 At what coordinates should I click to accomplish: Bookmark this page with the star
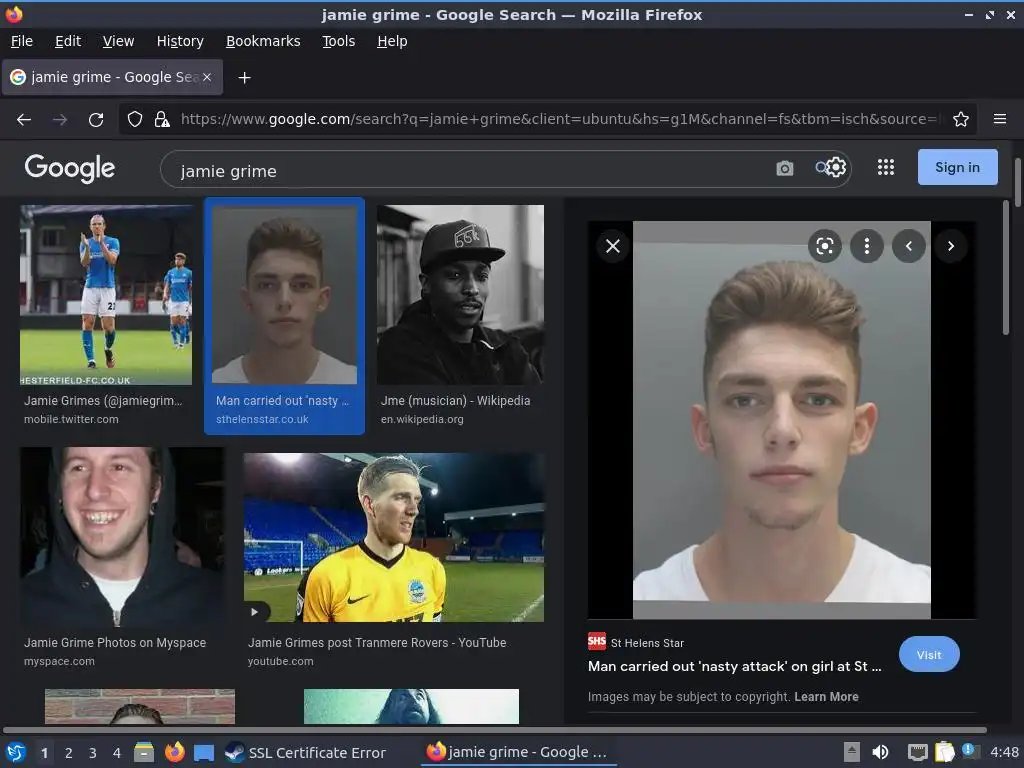point(961,120)
